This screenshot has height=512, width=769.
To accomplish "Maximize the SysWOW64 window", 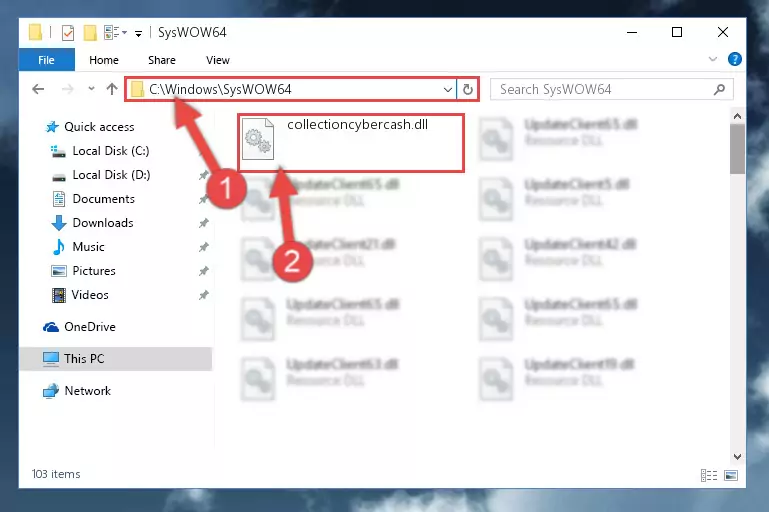I will 677,32.
